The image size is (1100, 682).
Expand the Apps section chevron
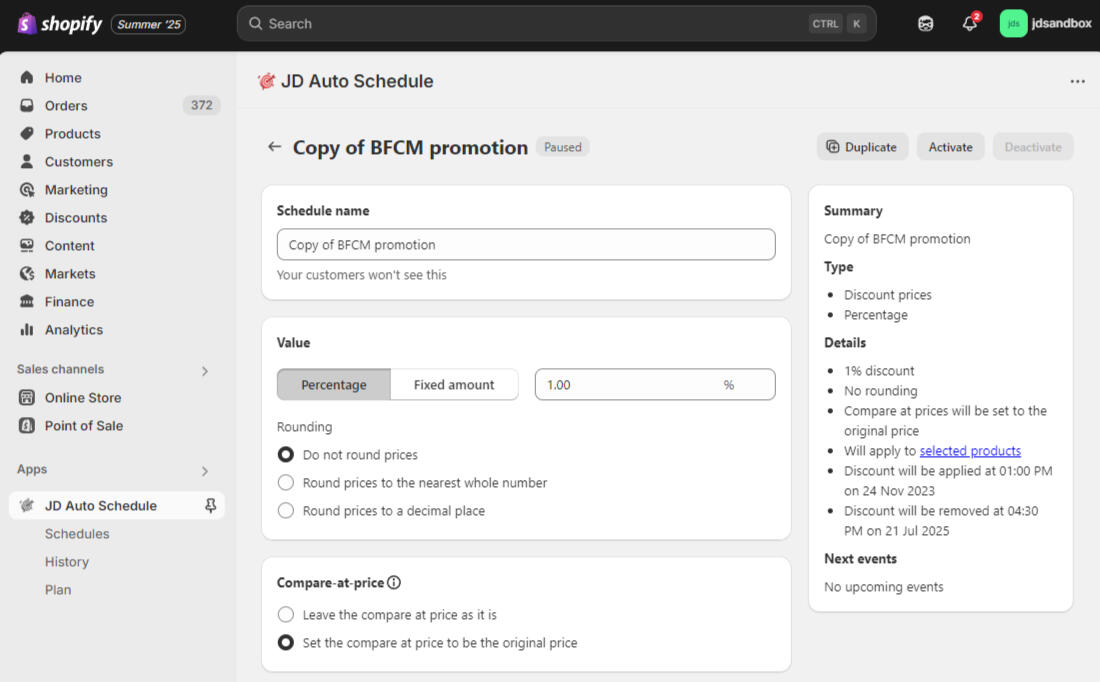tap(205, 471)
